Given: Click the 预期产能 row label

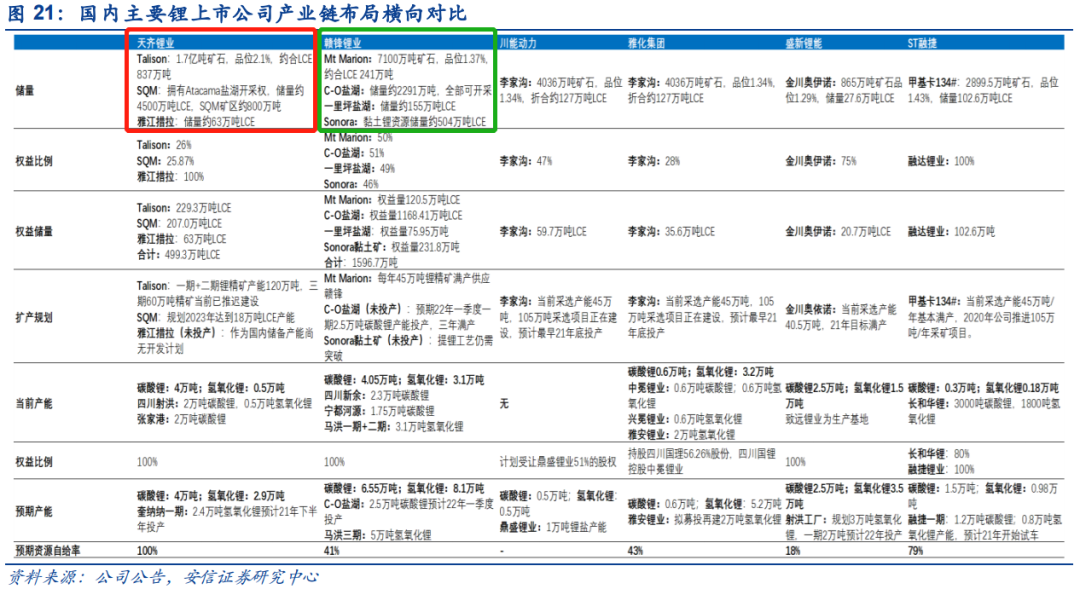Looking at the screenshot, I should pyautogui.click(x=34, y=512).
